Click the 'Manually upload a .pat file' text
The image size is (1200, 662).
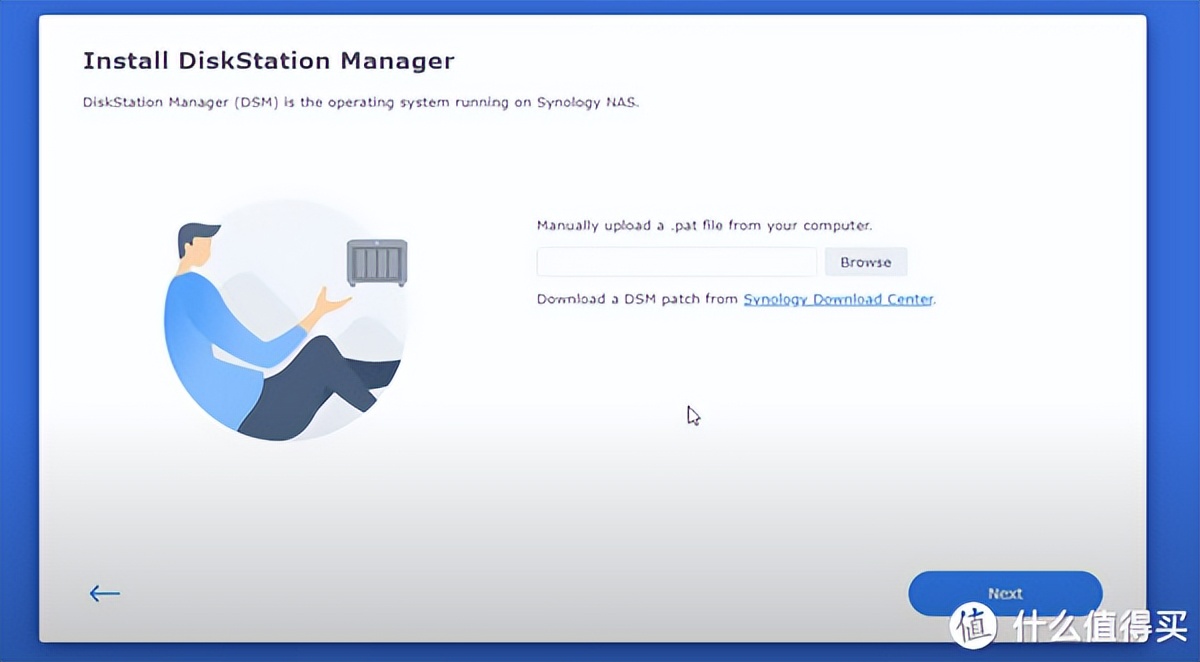coord(705,226)
